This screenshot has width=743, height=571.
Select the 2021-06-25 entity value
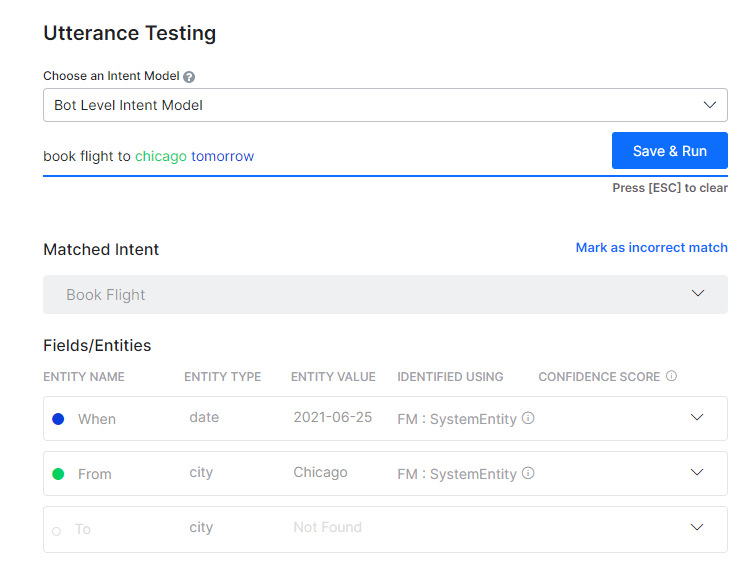coord(332,417)
